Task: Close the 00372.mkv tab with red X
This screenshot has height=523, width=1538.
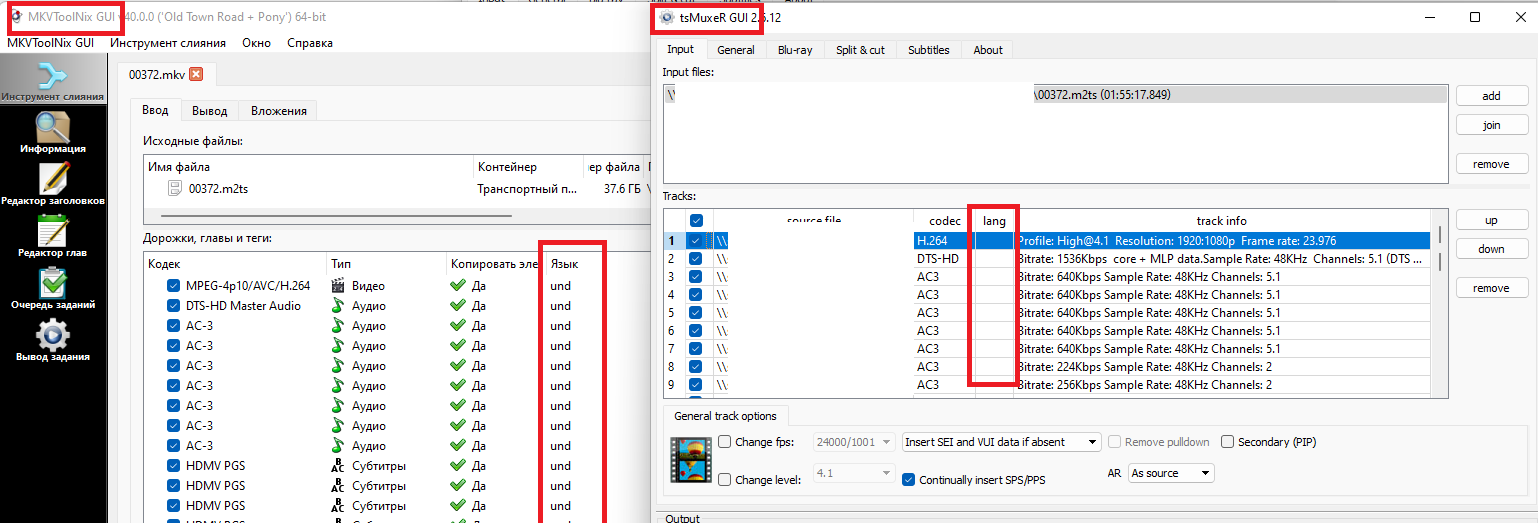Action: coord(196,75)
